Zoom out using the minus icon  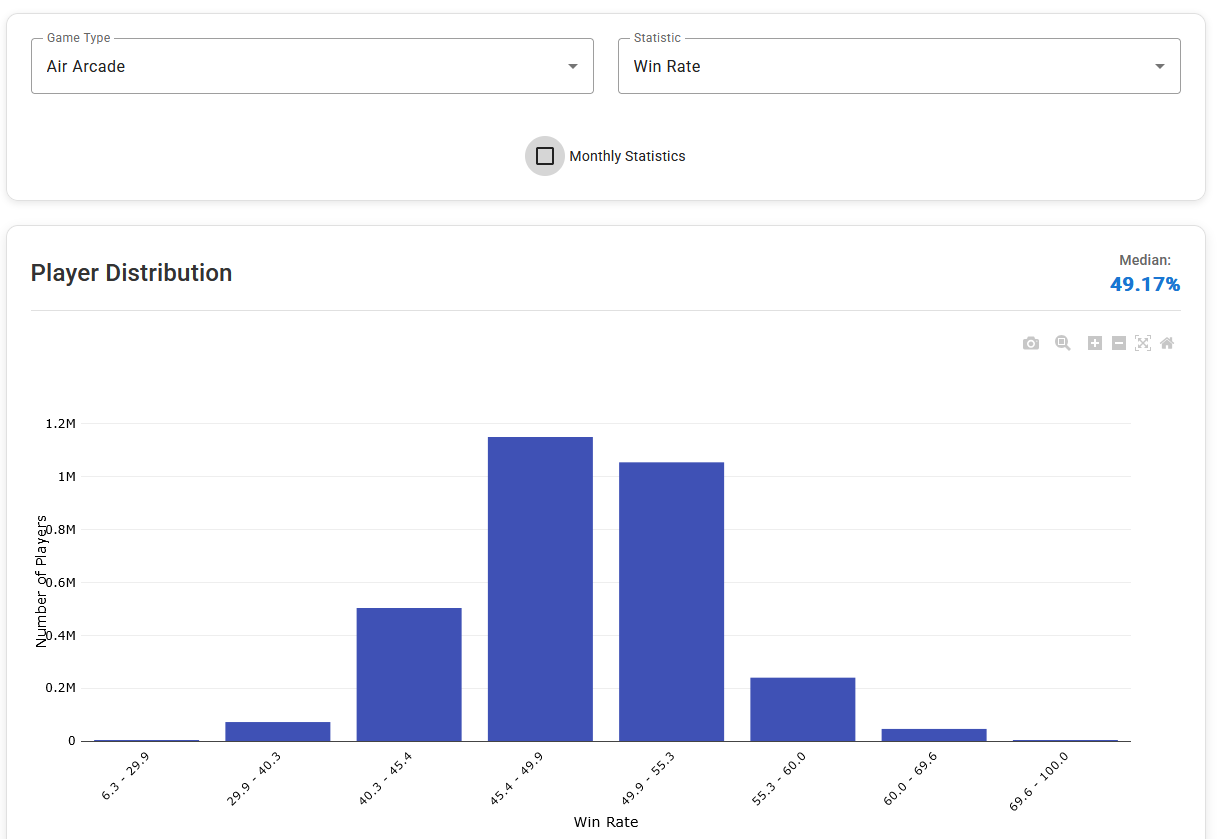1119,343
